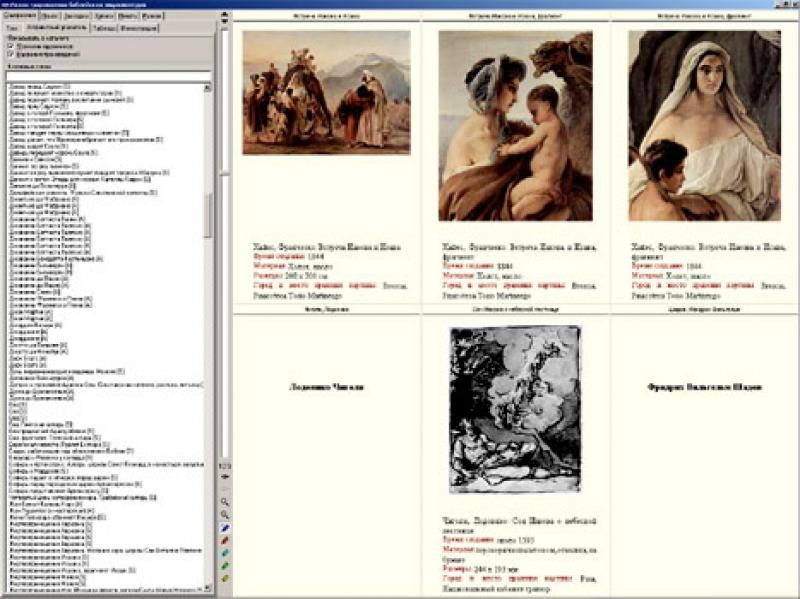Click the arrow icon above the magnifier icons
The image size is (800, 599).
point(225,477)
